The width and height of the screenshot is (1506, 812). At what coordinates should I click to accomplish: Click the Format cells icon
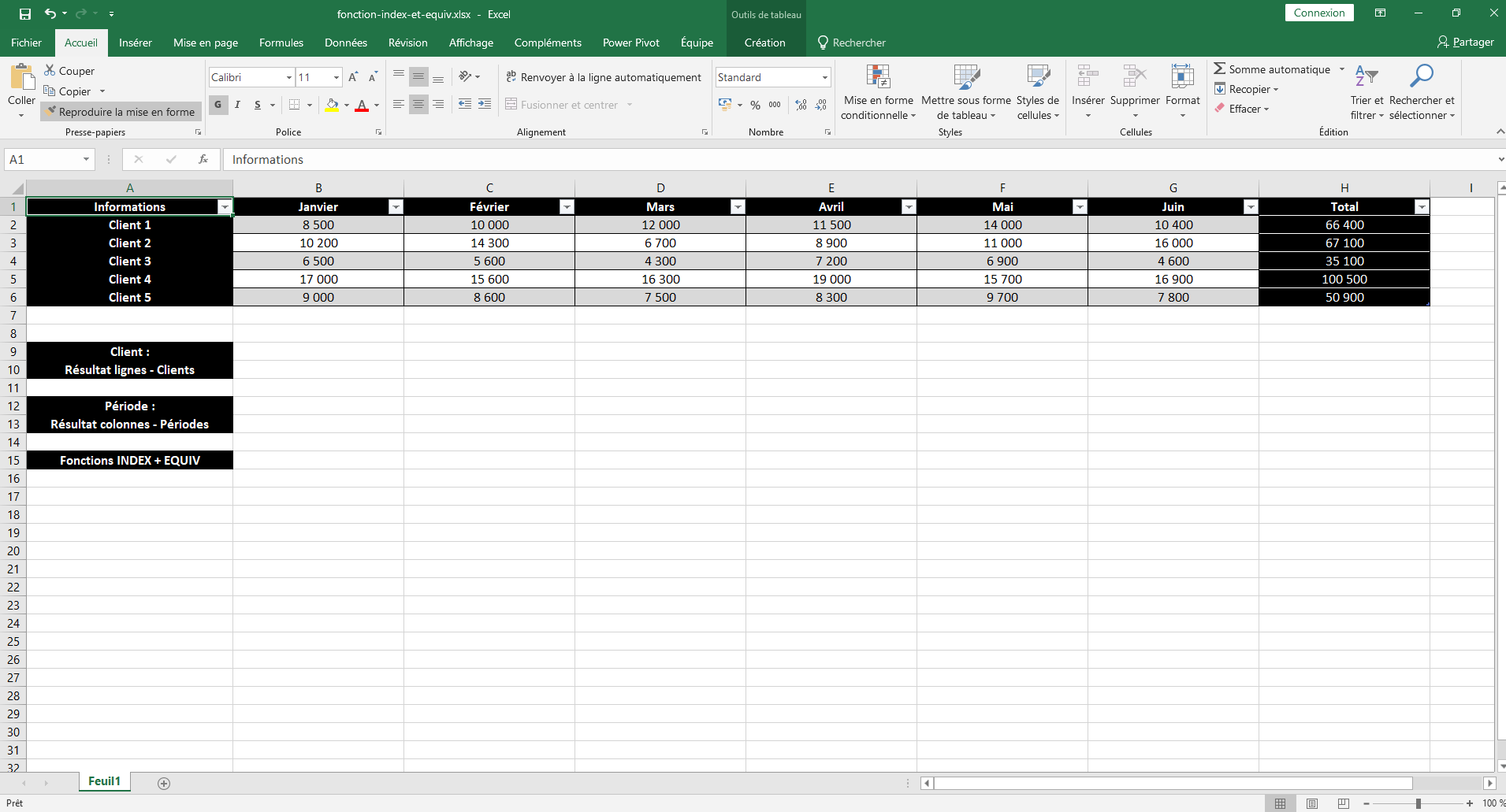click(1182, 76)
